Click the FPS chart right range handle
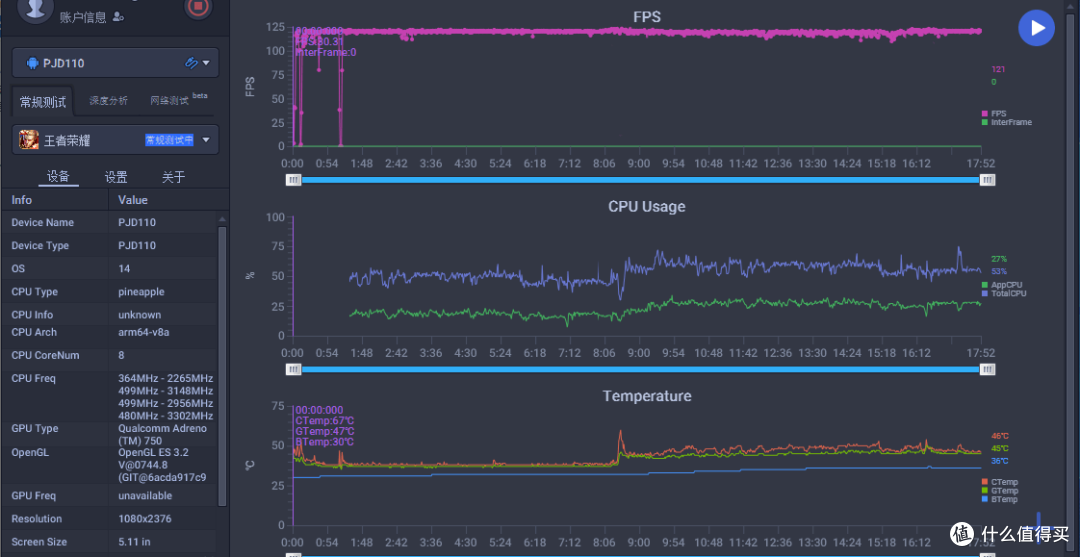 (988, 180)
